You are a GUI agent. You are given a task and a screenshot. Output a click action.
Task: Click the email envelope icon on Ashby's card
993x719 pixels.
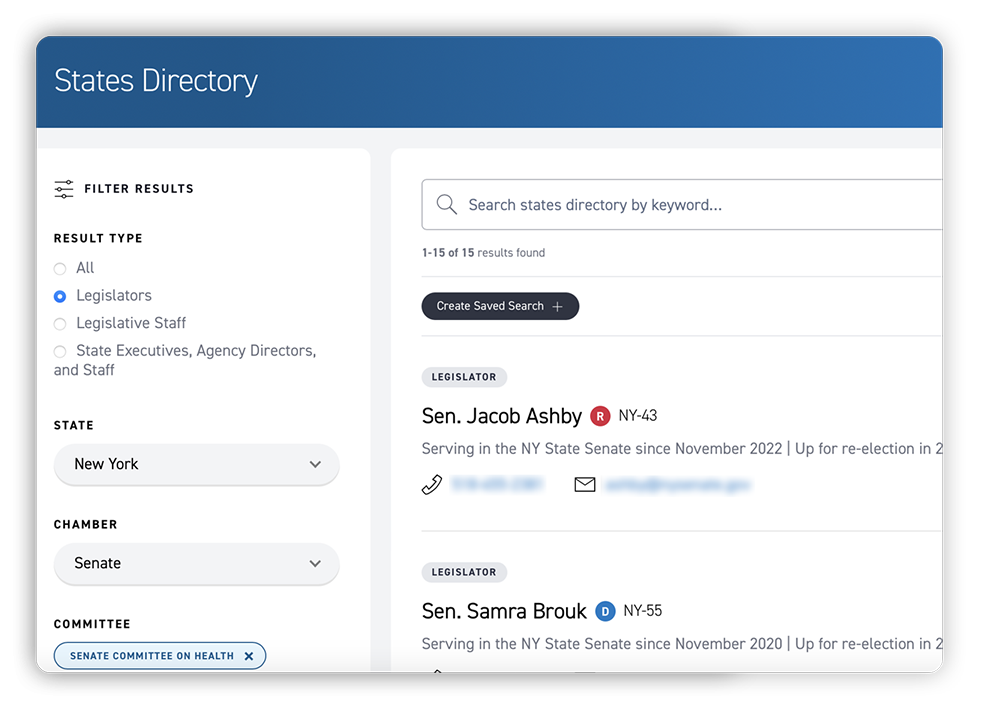pos(585,484)
